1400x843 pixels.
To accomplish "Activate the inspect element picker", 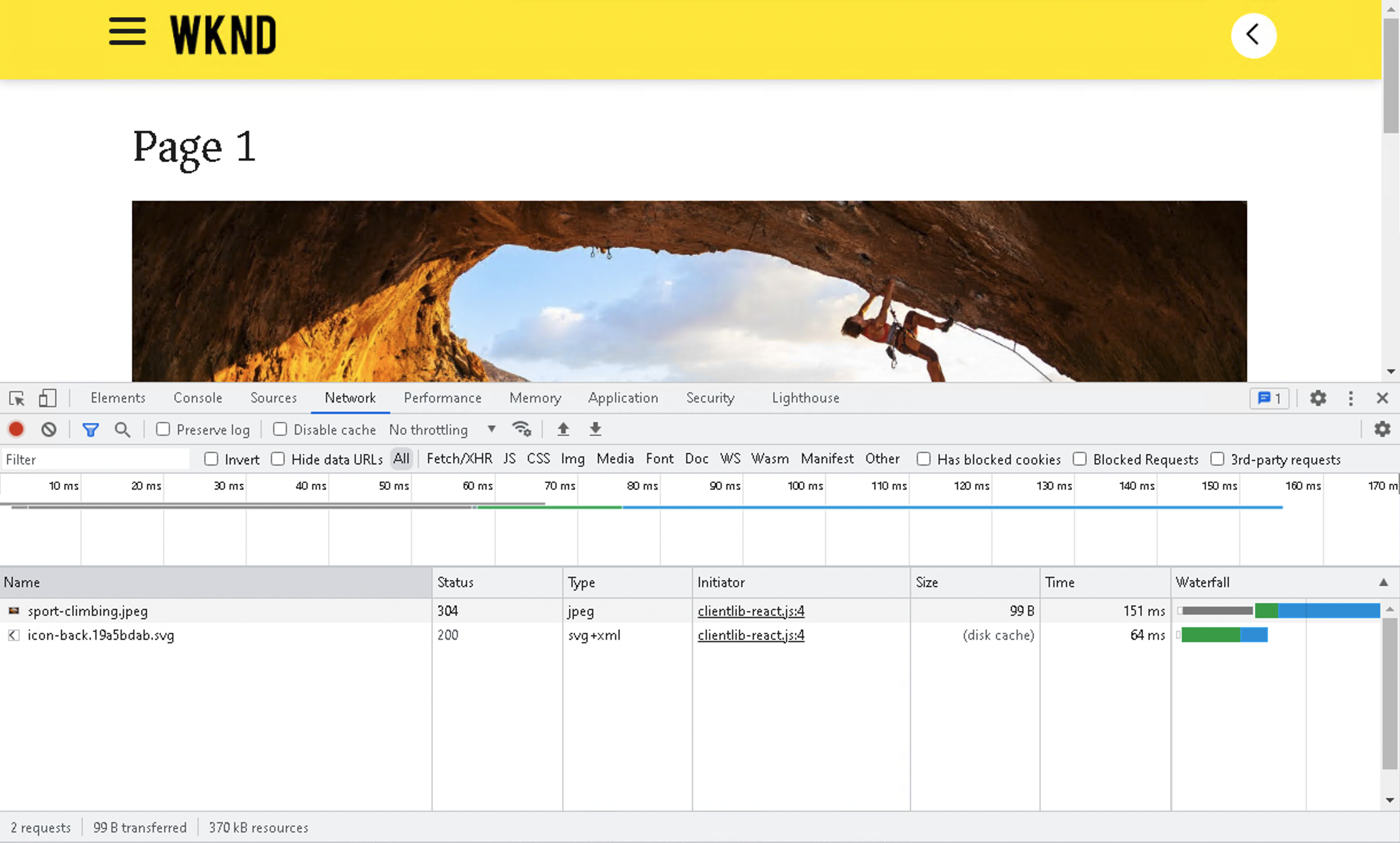I will pos(17,398).
